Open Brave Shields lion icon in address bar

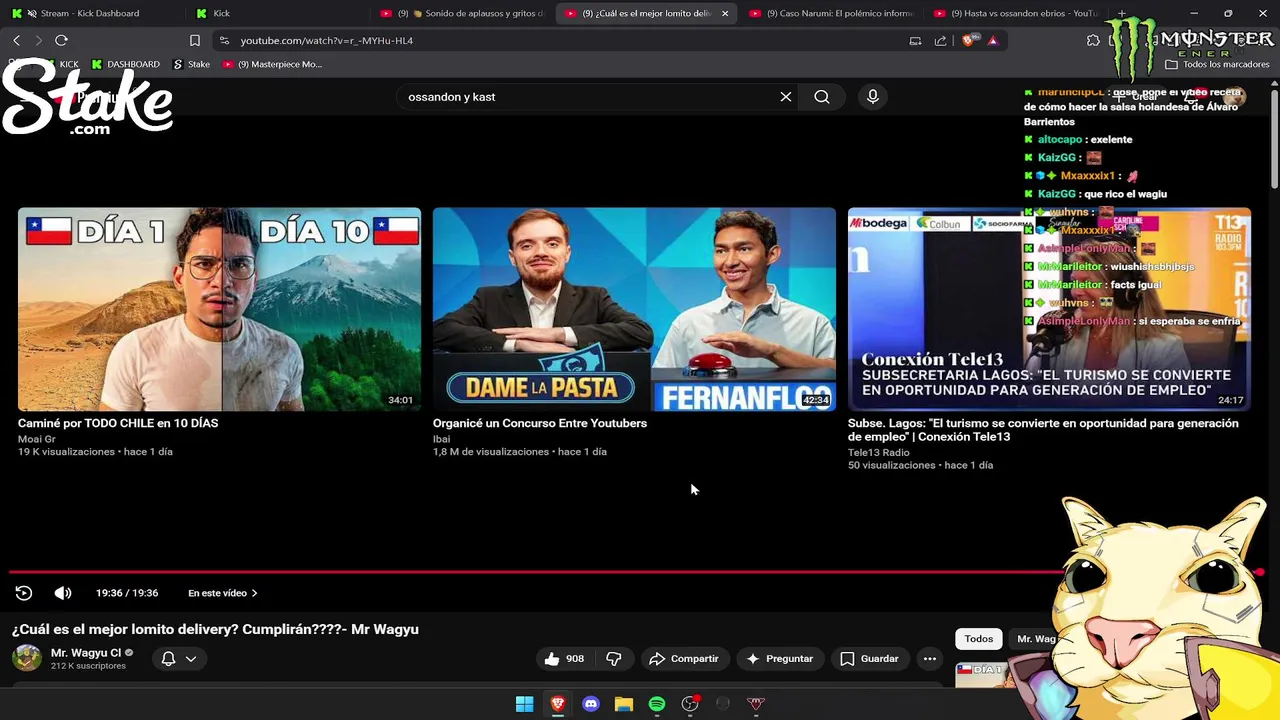pos(967,41)
